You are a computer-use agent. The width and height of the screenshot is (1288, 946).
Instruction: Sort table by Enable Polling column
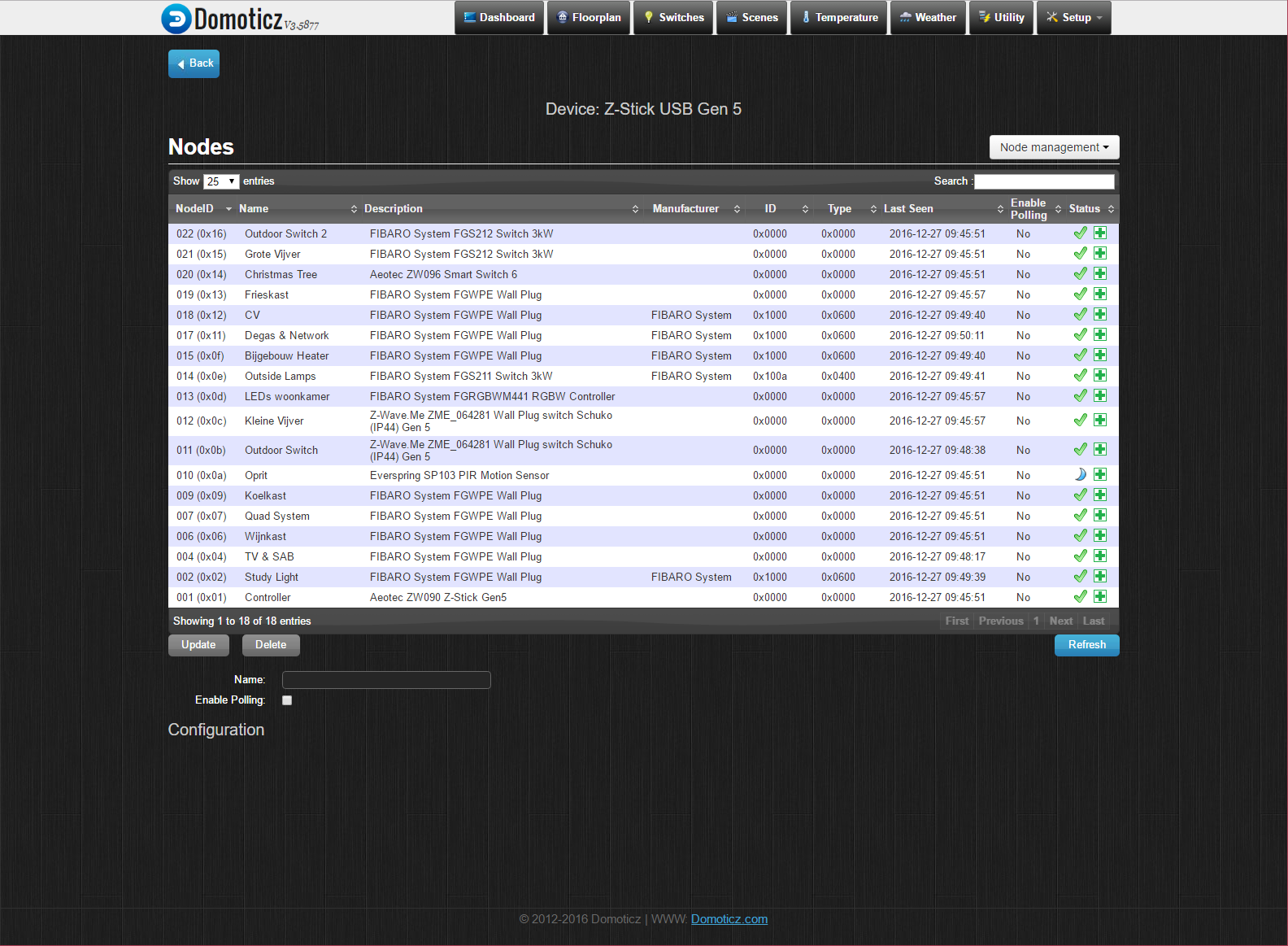pyautogui.click(x=1035, y=209)
